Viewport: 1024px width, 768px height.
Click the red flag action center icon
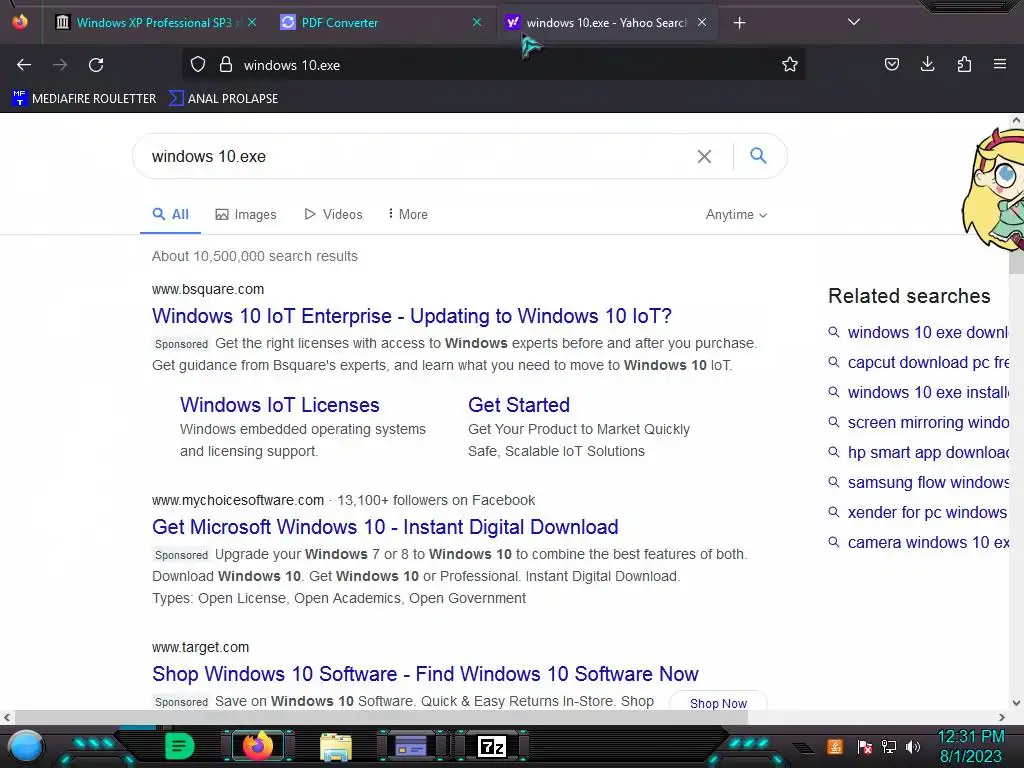tap(865, 746)
